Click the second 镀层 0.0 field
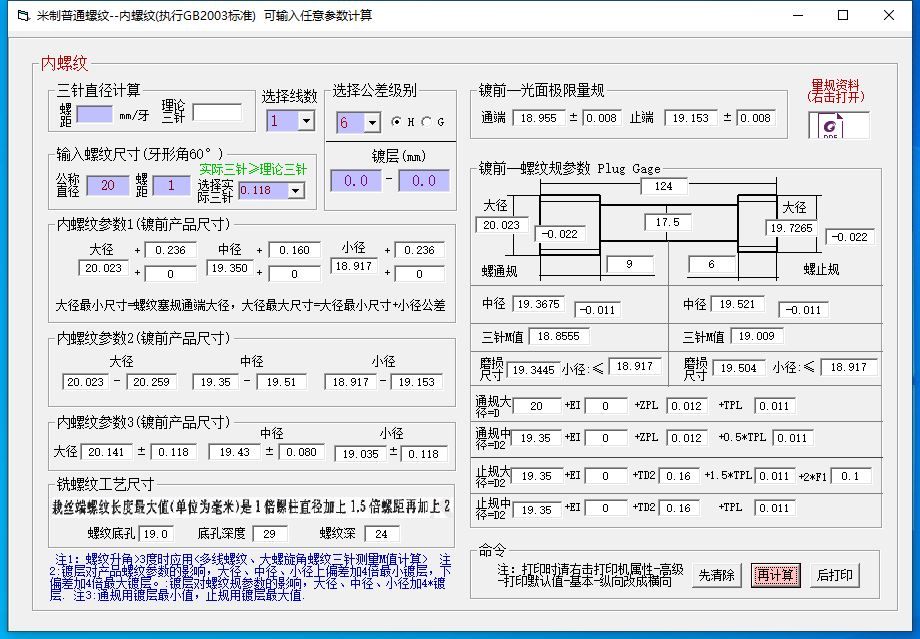This screenshot has width=920, height=639. [424, 181]
